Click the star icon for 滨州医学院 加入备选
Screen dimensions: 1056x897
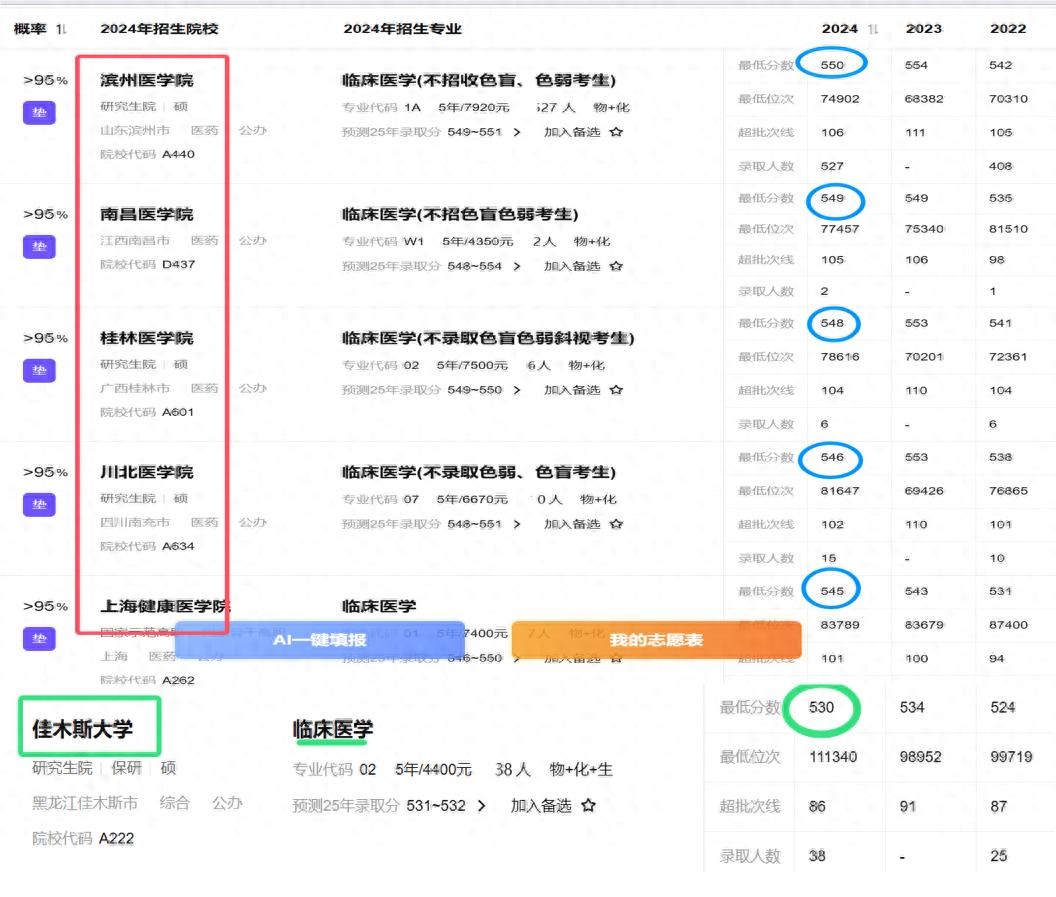[616, 132]
